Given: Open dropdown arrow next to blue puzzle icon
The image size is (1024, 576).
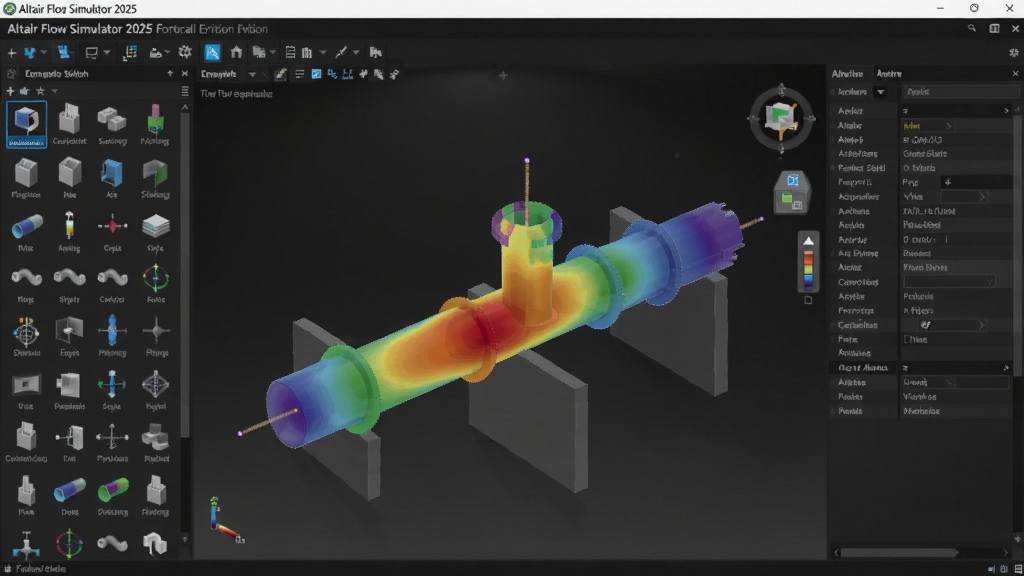Looking at the screenshot, I should click(44, 52).
